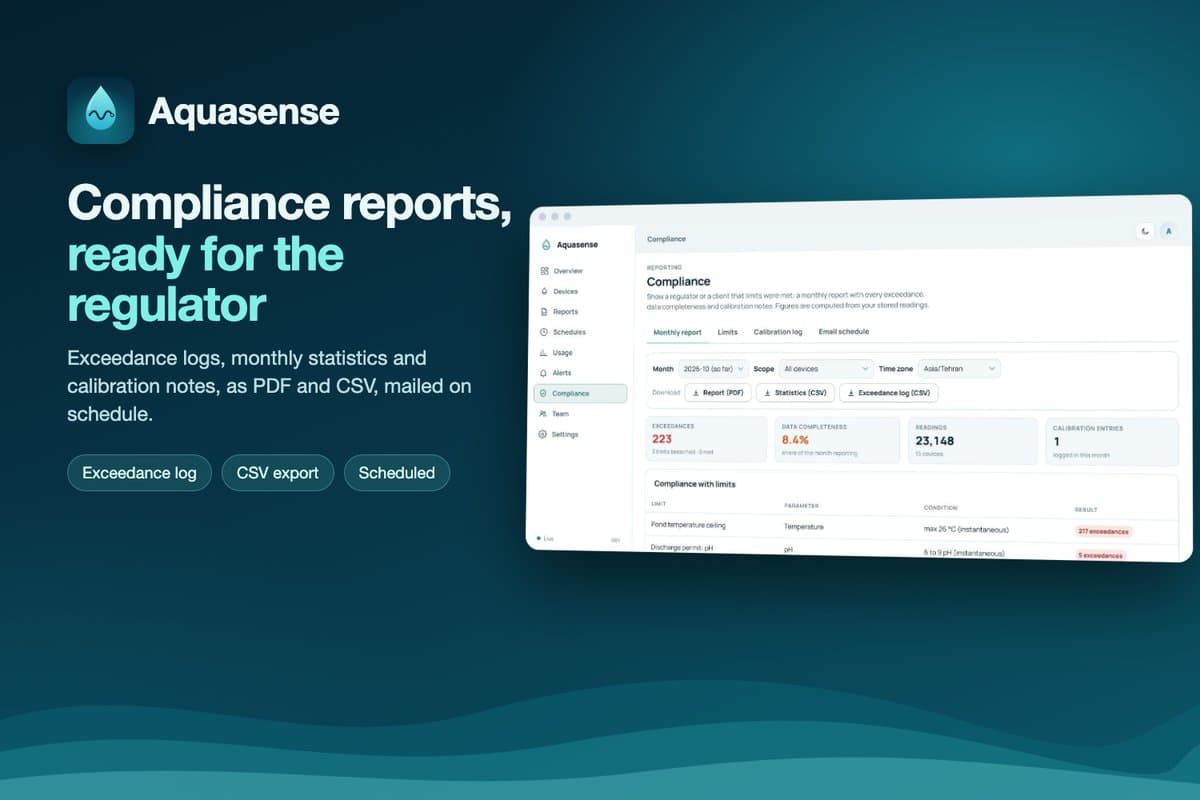Download the Exceedance log (CSV)
Screen dimensions: 1200x800
(888, 393)
